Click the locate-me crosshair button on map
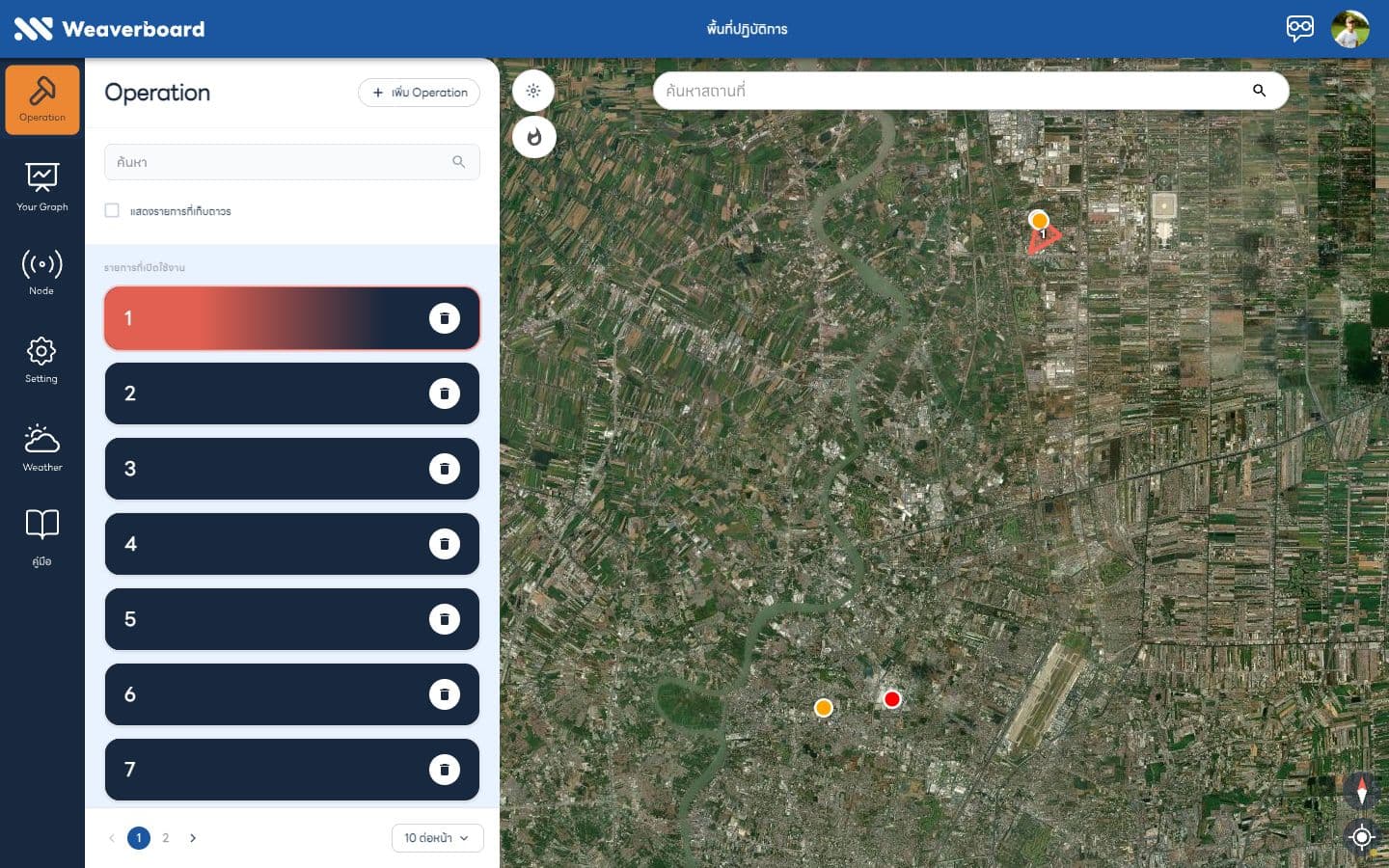Image resolution: width=1389 pixels, height=868 pixels. click(x=1362, y=836)
